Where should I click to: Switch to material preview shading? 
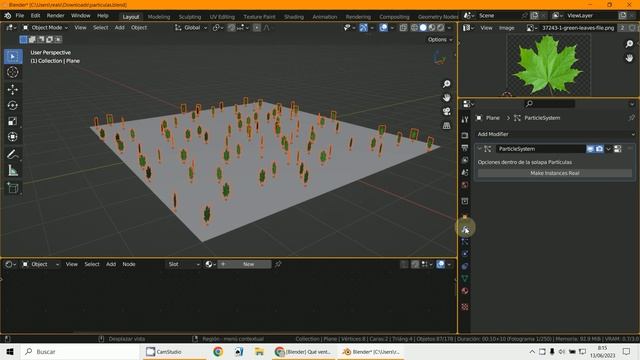point(432,28)
